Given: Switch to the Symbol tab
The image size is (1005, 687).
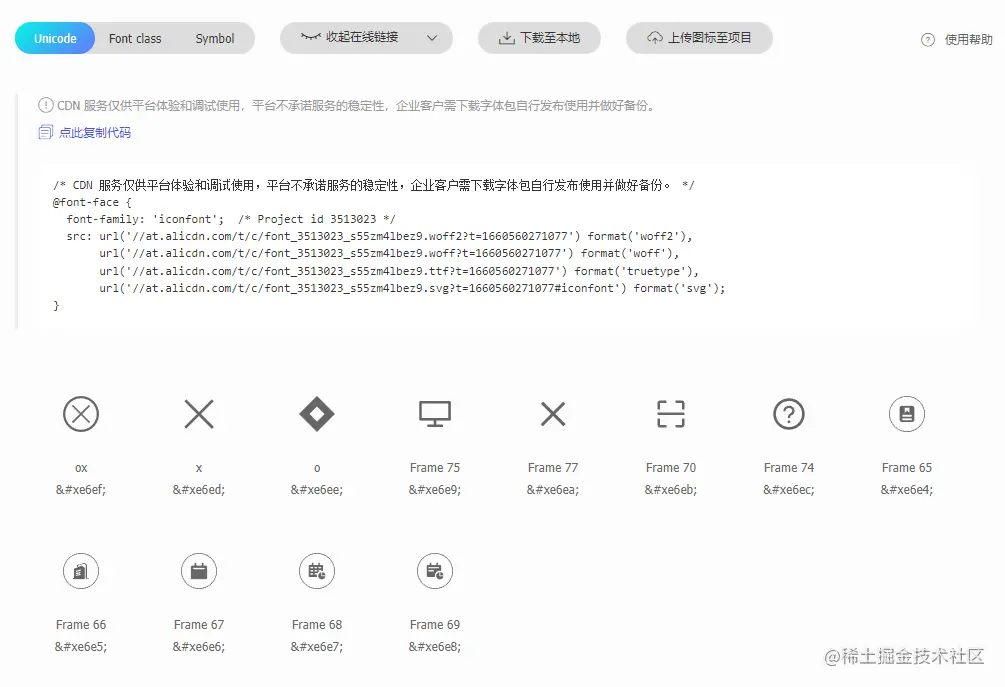Looking at the screenshot, I should (x=215, y=38).
